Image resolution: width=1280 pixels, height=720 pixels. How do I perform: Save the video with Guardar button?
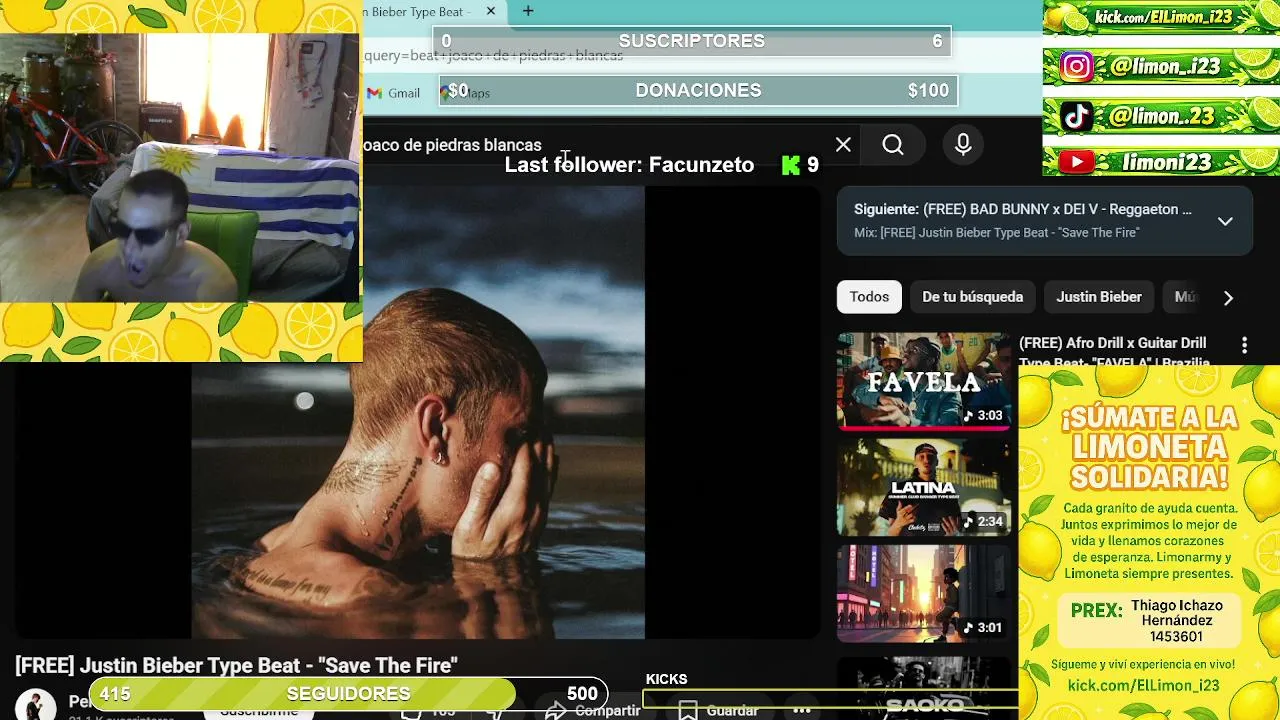pos(718,711)
